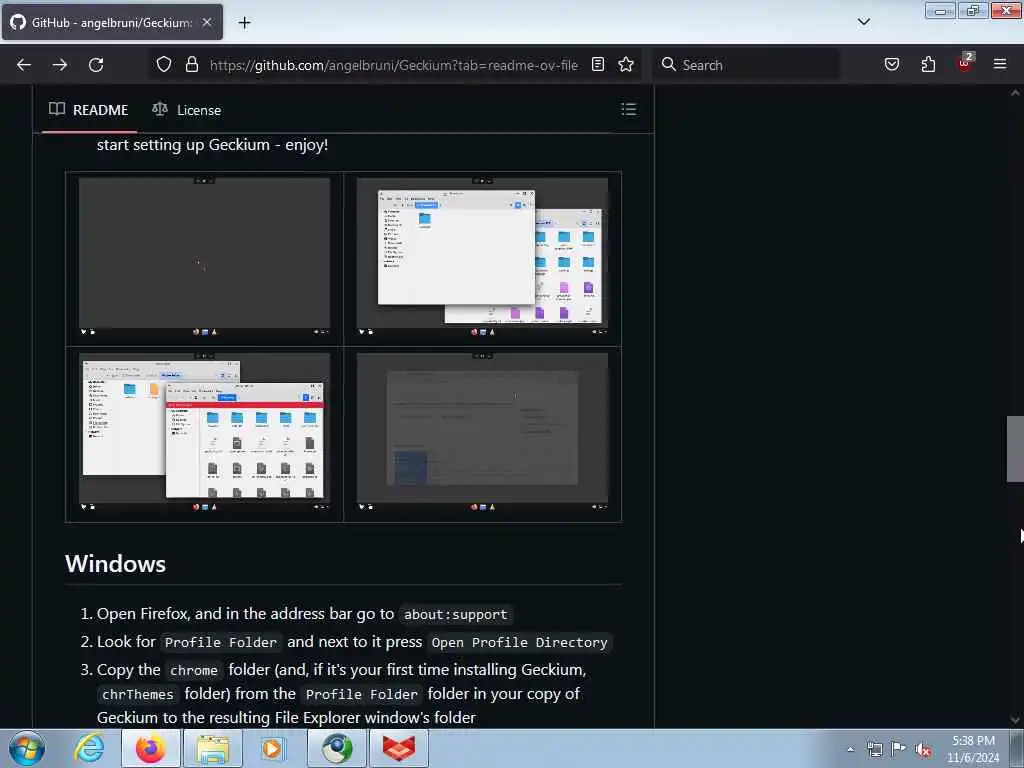
Task: Open the network tray icon
Action: (875, 749)
